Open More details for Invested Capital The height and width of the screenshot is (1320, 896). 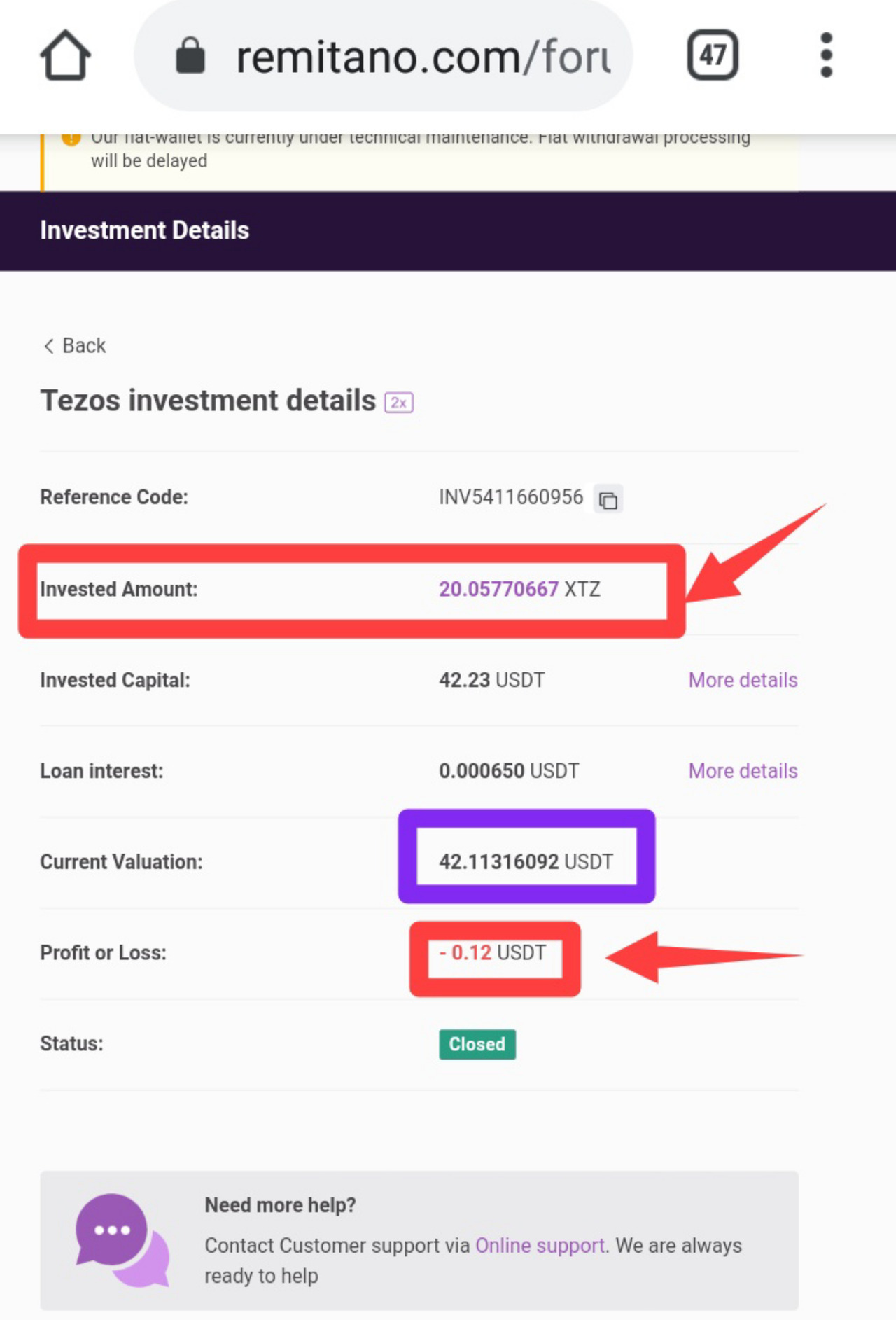[x=743, y=680]
